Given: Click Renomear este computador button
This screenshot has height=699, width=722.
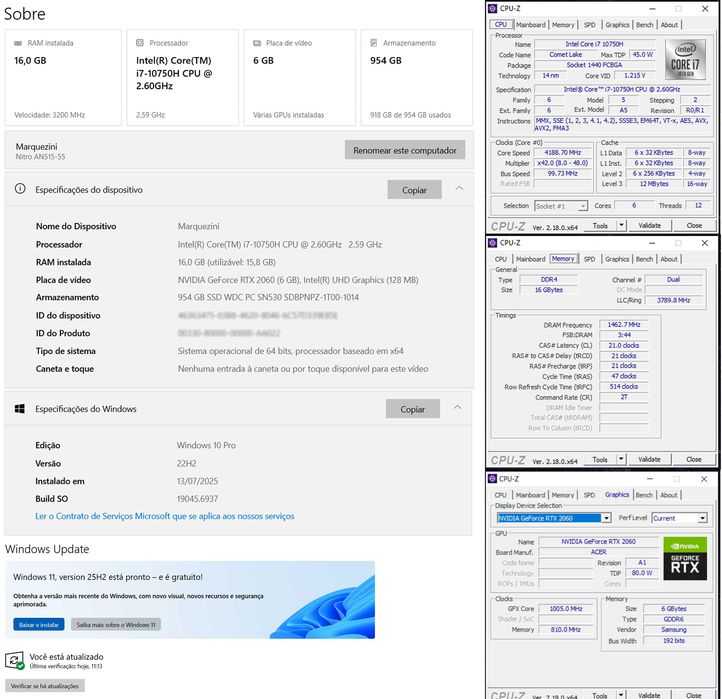Looking at the screenshot, I should [x=405, y=150].
